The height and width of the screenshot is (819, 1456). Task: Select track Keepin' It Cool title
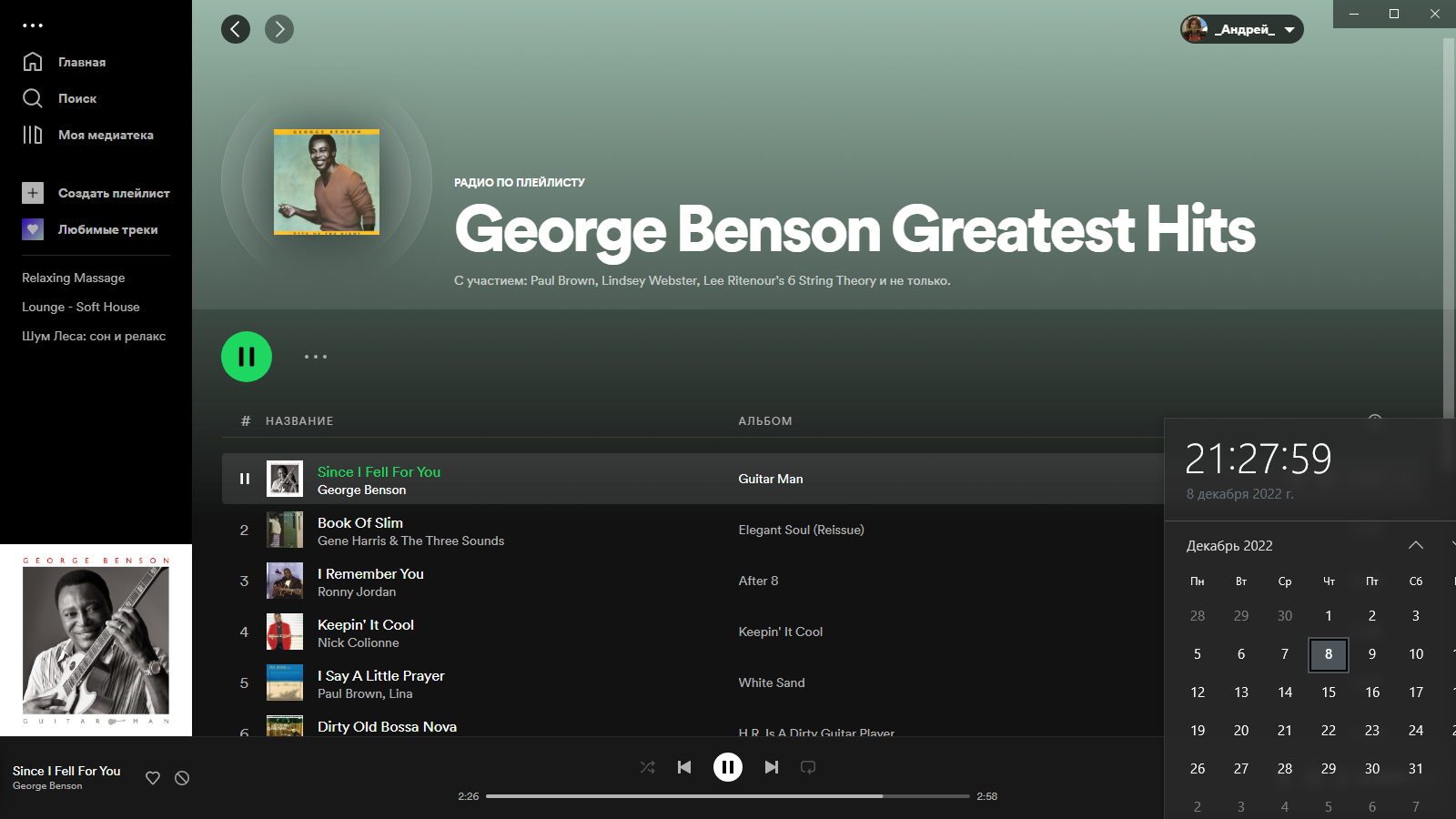(x=366, y=624)
